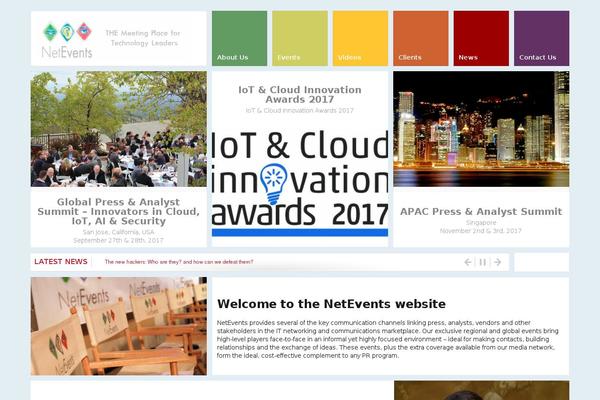Click the IoT & Cloud innovation awards banner
Viewport: 600px width, 400px height.
click(x=300, y=182)
